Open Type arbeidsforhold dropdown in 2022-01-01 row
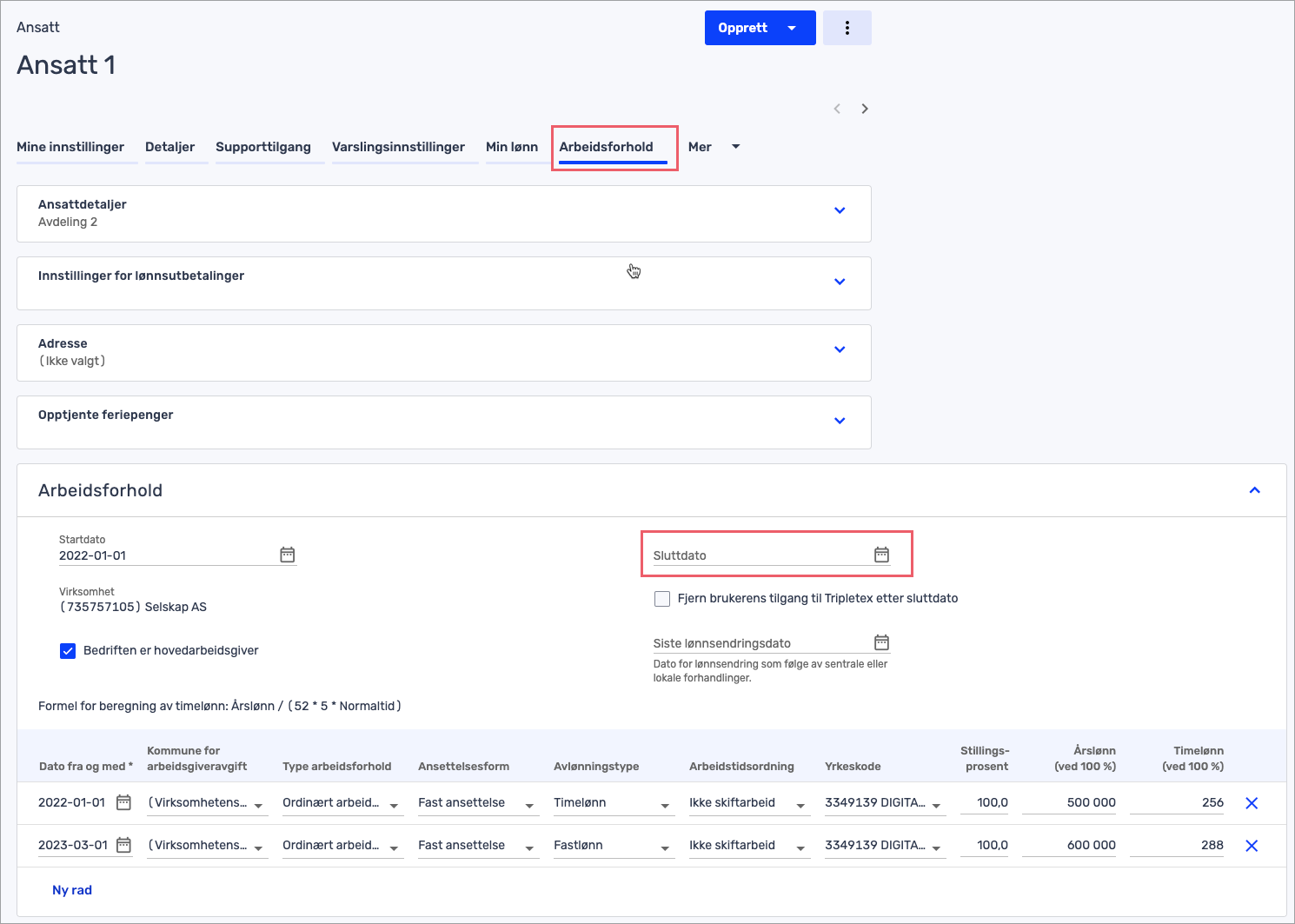The width and height of the screenshot is (1295, 924). pyautogui.click(x=342, y=803)
